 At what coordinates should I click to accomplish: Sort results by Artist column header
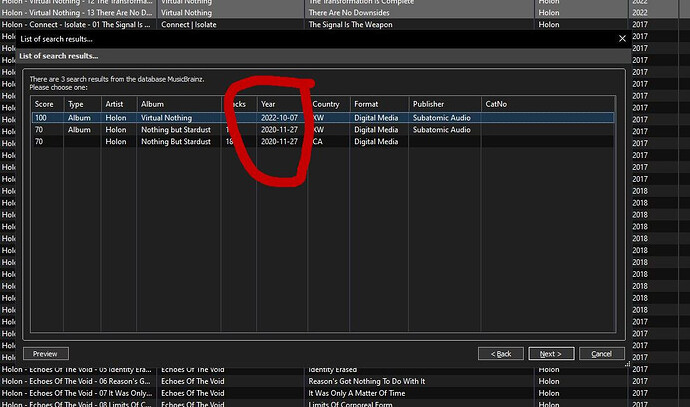pos(119,104)
